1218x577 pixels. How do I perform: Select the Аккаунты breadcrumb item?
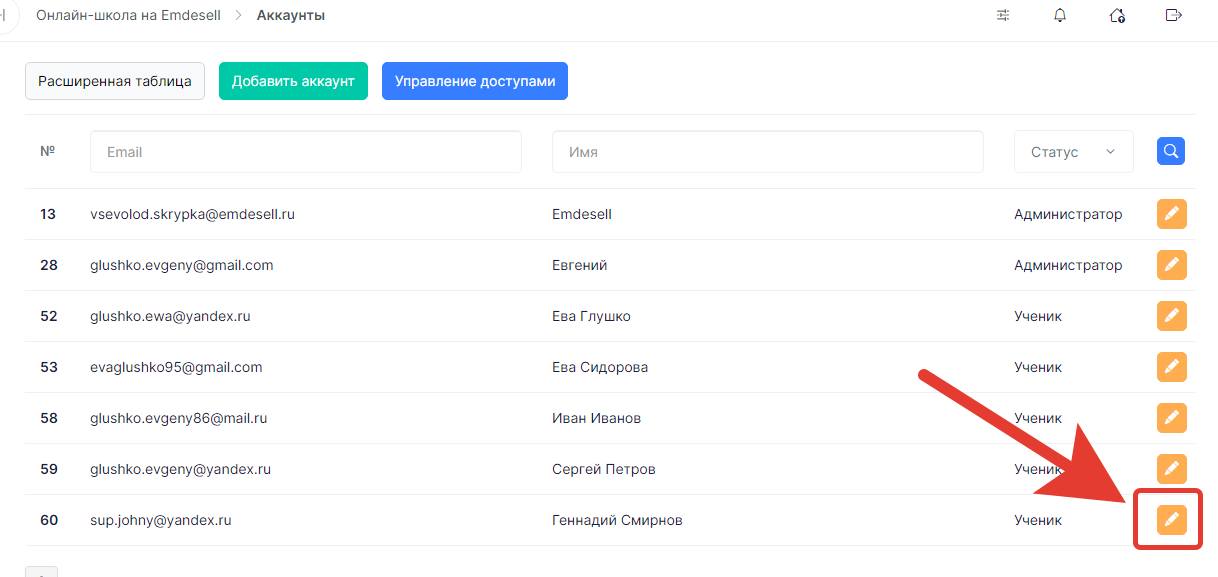(291, 16)
